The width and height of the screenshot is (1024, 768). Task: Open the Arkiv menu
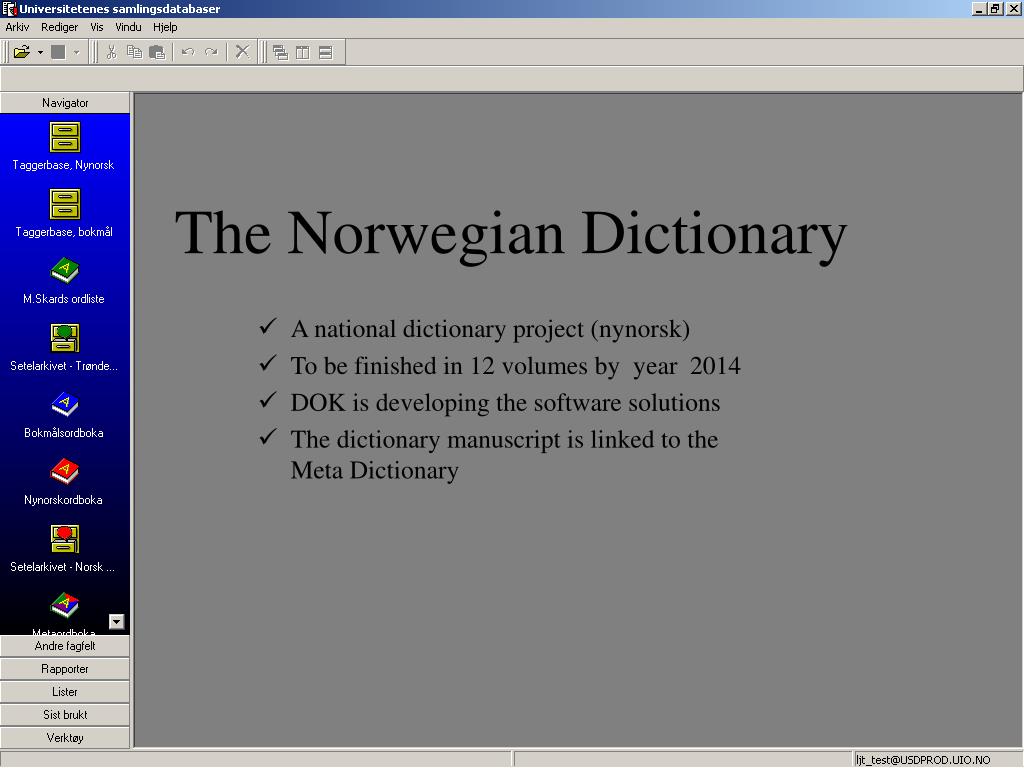[x=17, y=27]
